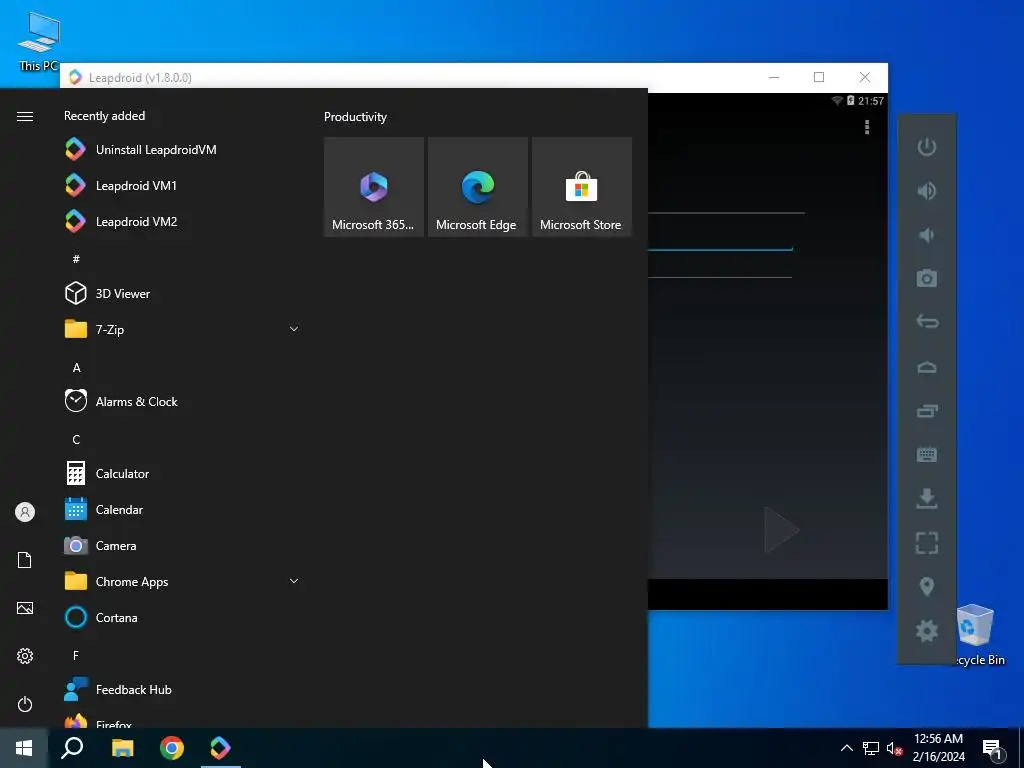This screenshot has height=768, width=1024.
Task: Show hidden system tray icons
Action: [846, 748]
